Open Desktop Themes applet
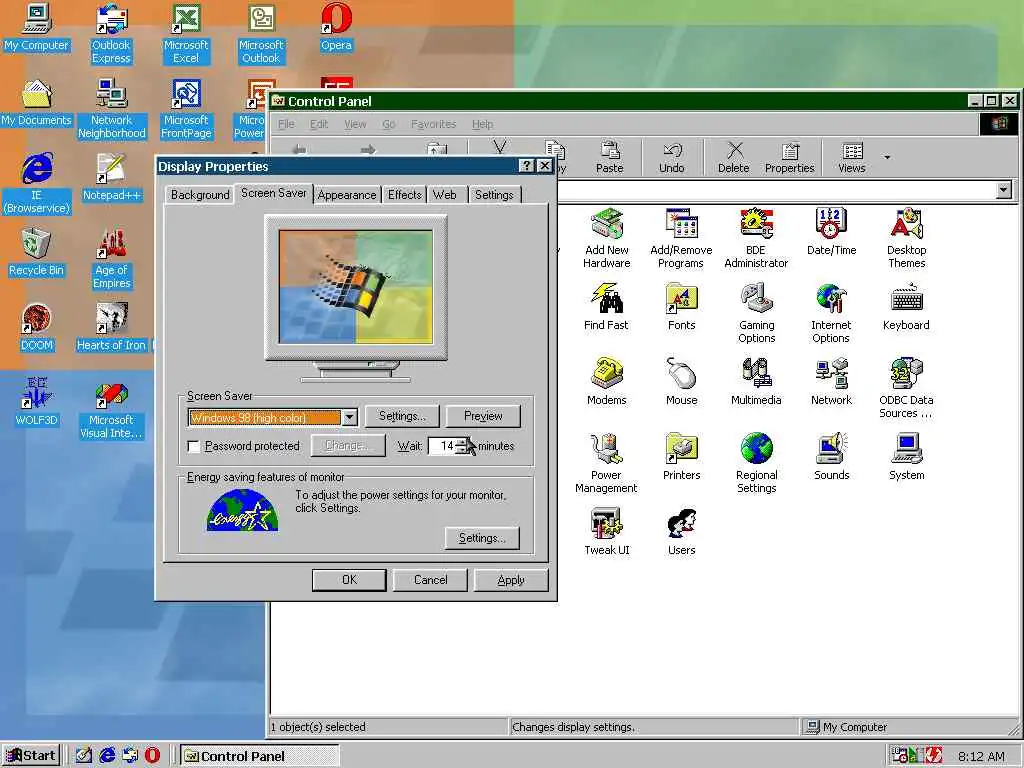Viewport: 1024px width, 768px height. point(906,238)
